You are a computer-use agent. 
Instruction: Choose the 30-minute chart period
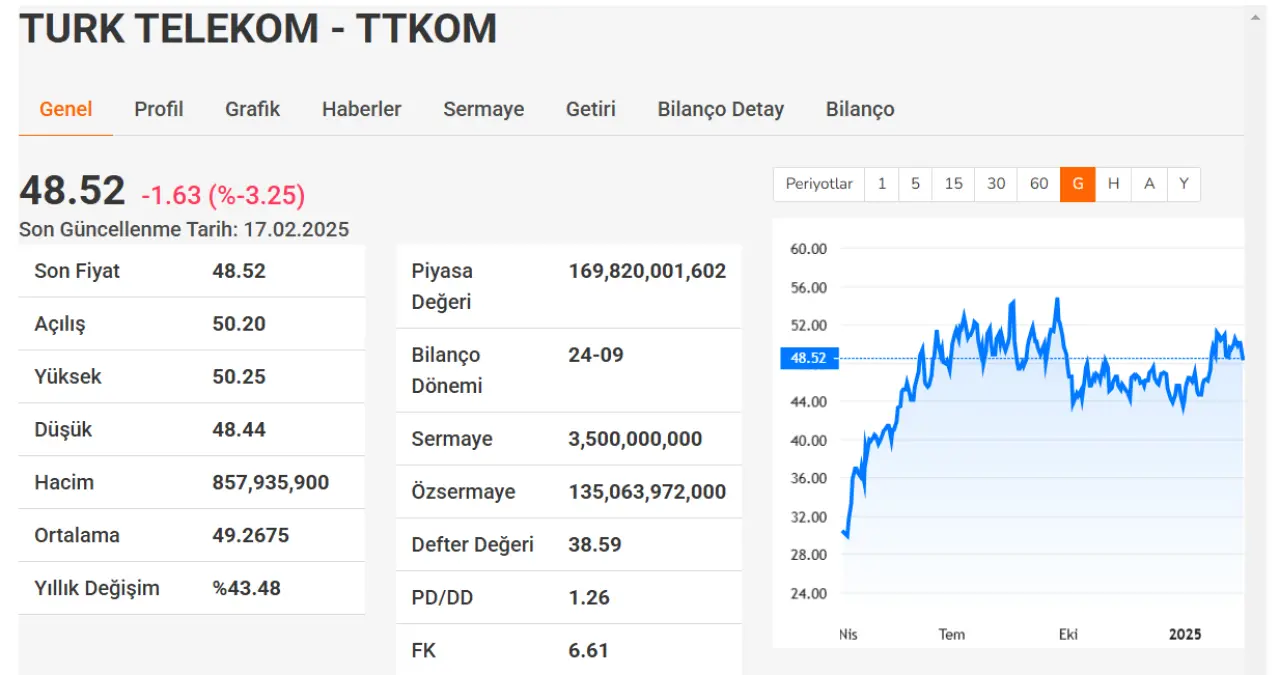pos(996,184)
